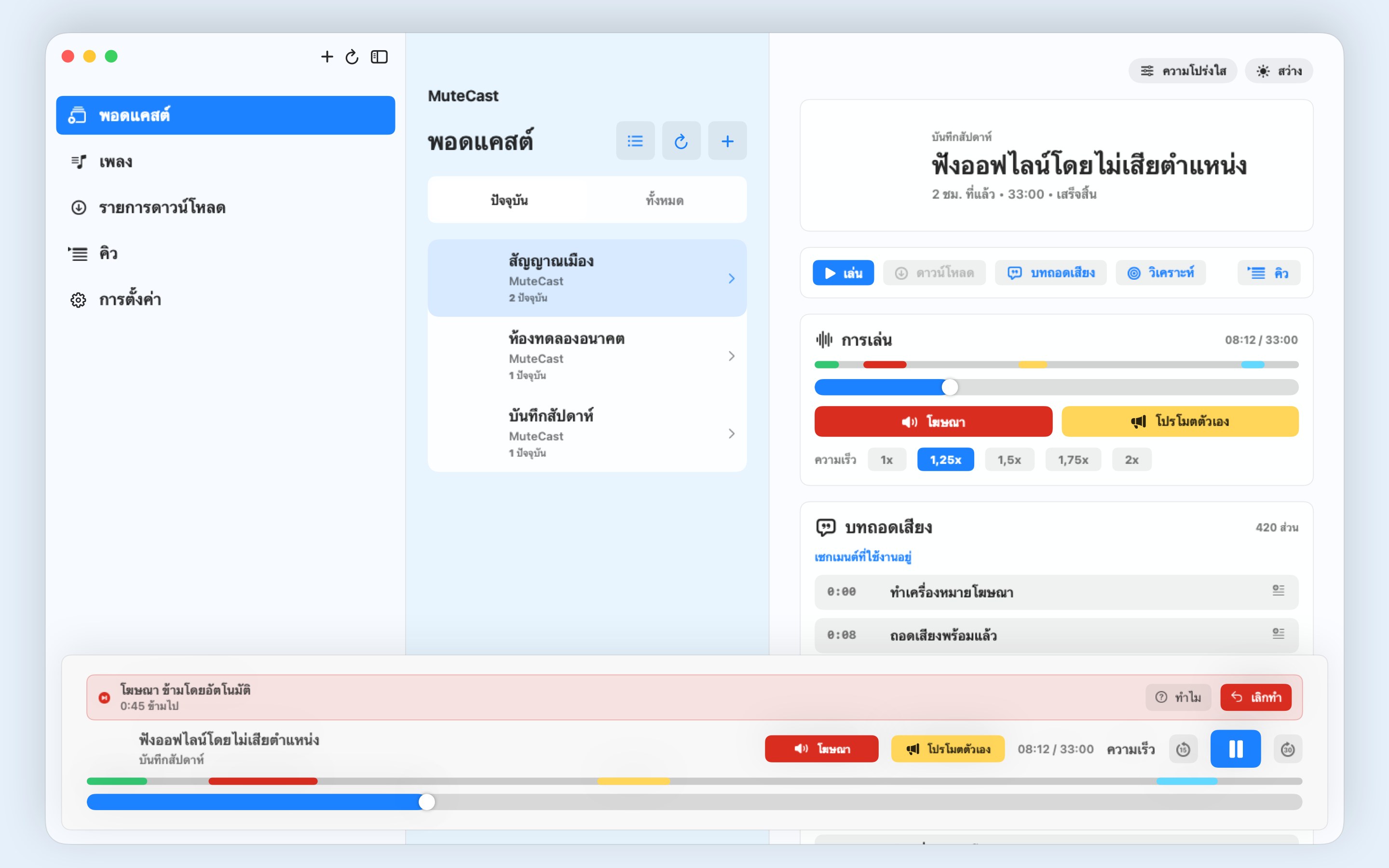Click the refresh icon in the sidebar title bar
The height and width of the screenshot is (868, 1389).
coord(352,56)
